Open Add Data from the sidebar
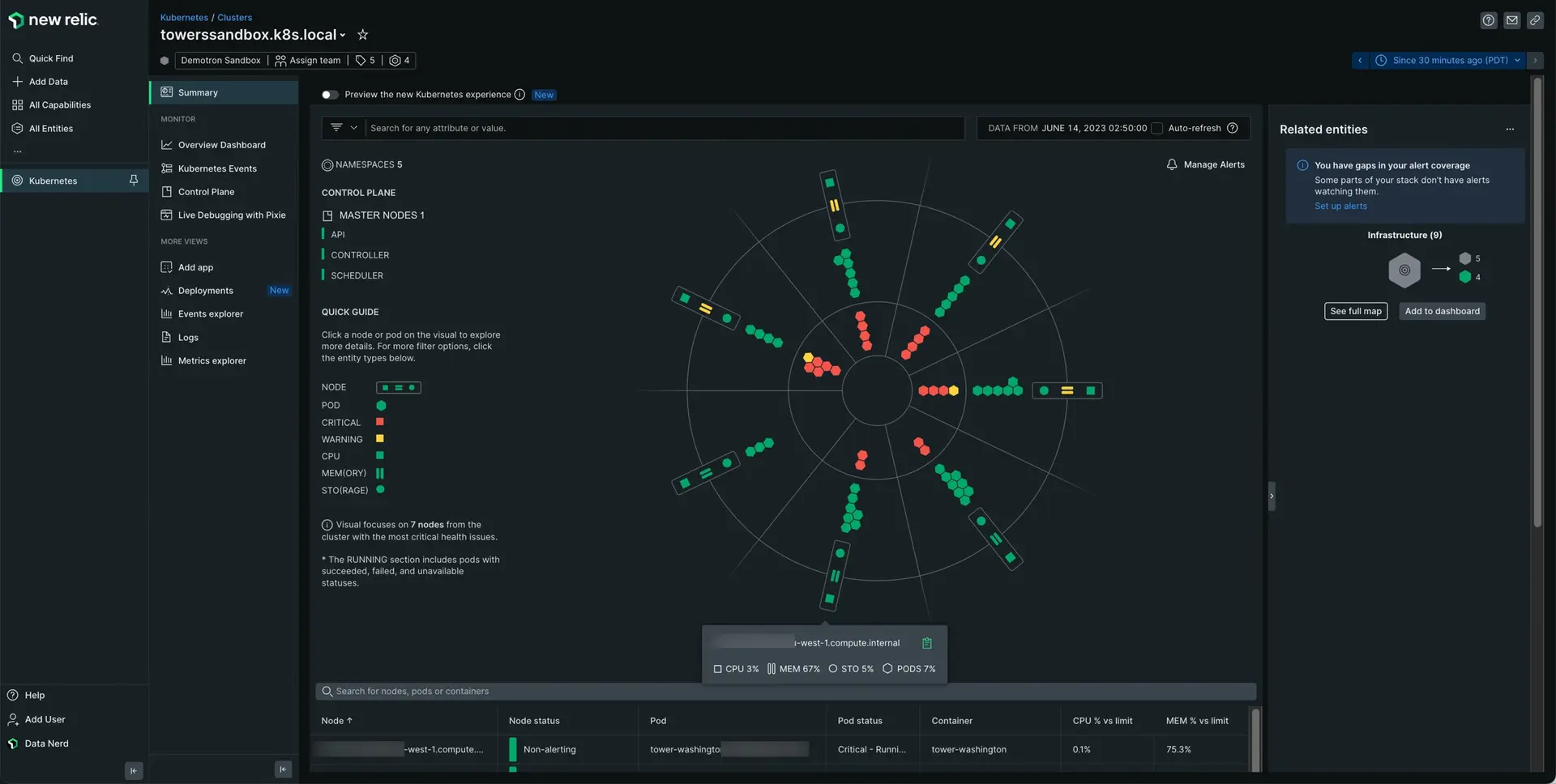1556x784 pixels. coord(41,82)
